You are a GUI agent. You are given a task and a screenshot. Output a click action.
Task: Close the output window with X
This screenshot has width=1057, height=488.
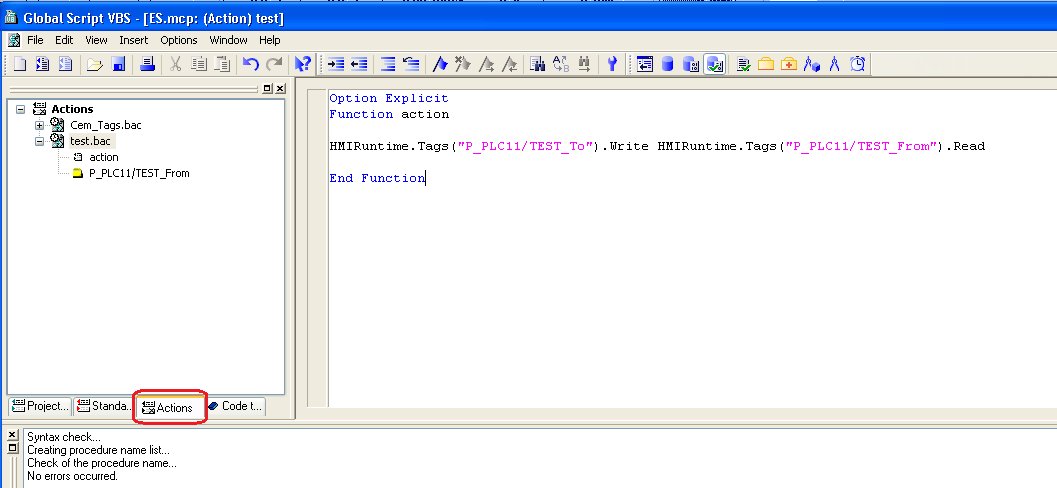12,435
